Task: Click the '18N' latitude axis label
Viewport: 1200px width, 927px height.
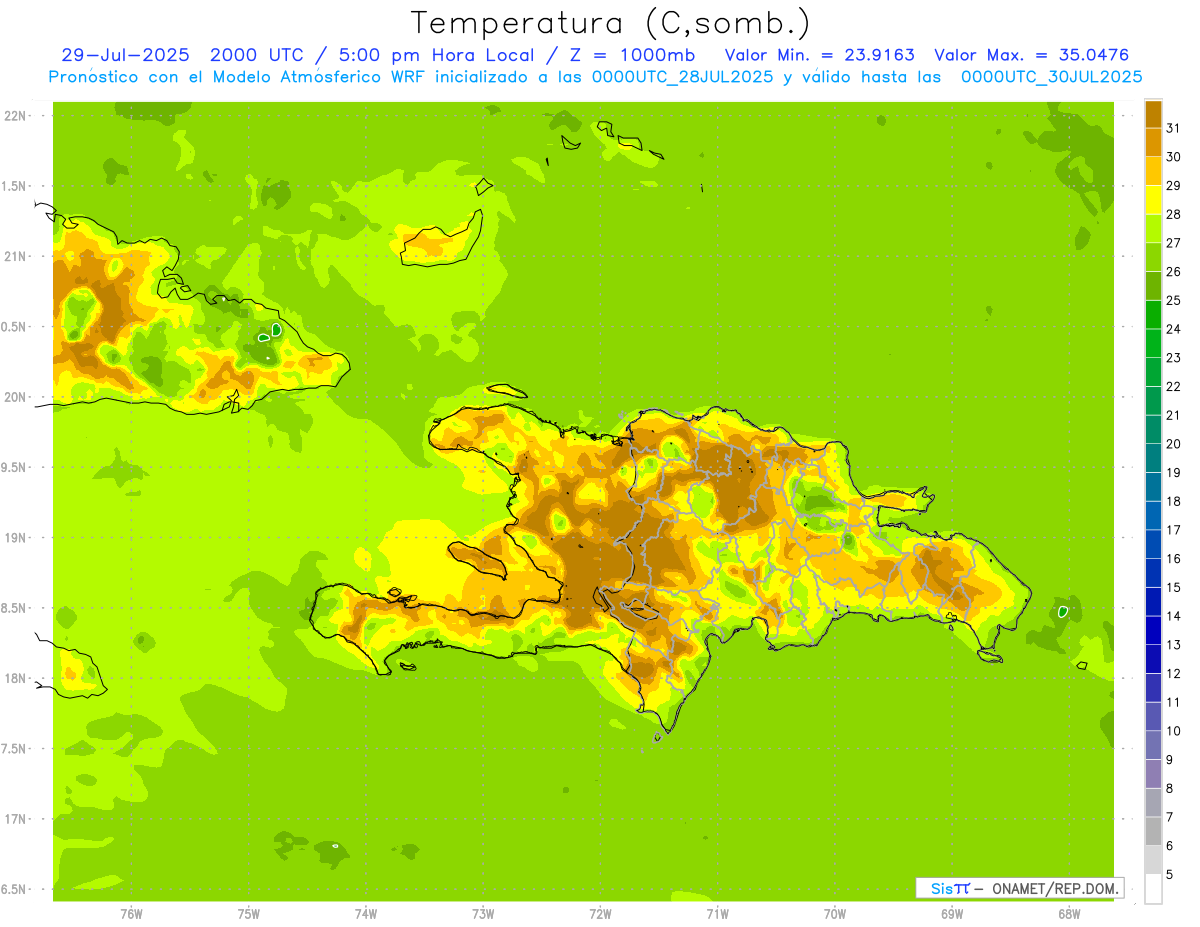Action: click(15, 678)
